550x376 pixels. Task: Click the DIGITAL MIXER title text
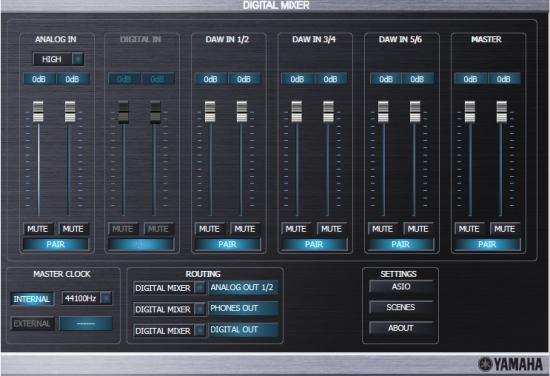pos(276,5)
